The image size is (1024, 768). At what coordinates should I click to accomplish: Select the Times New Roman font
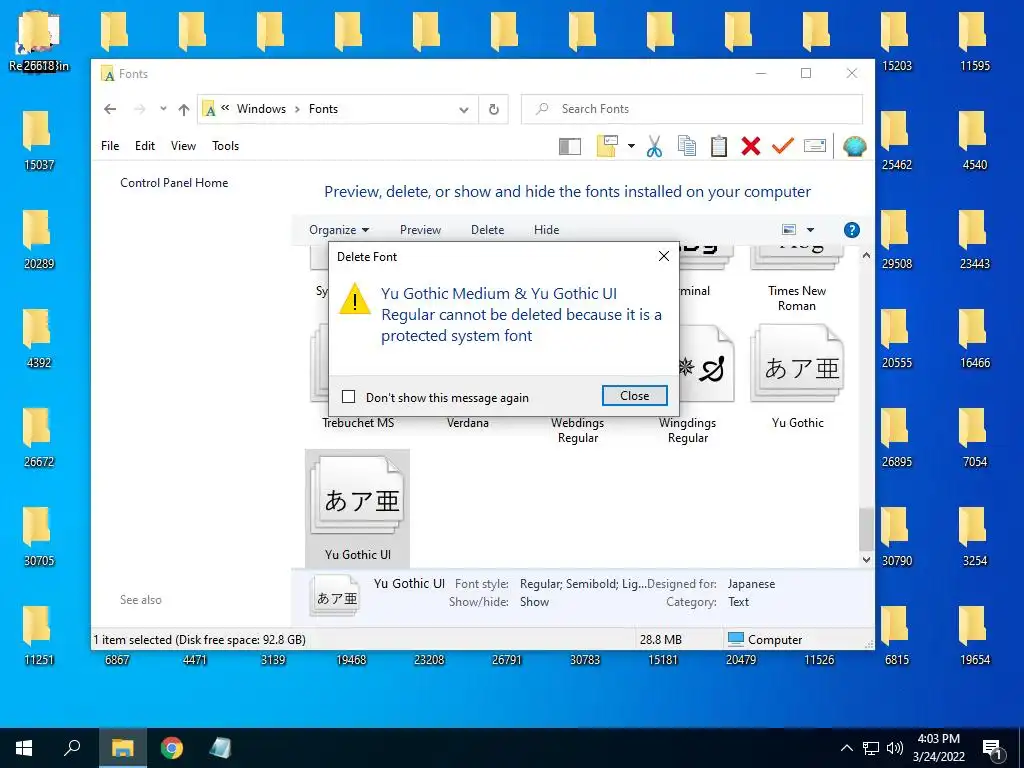[797, 298]
